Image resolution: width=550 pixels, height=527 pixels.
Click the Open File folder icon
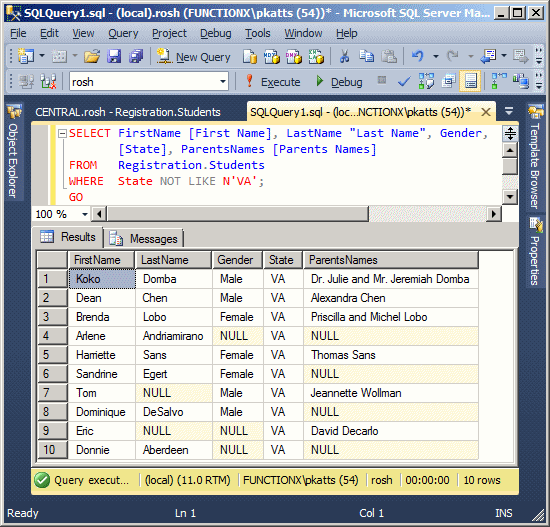click(x=92, y=56)
